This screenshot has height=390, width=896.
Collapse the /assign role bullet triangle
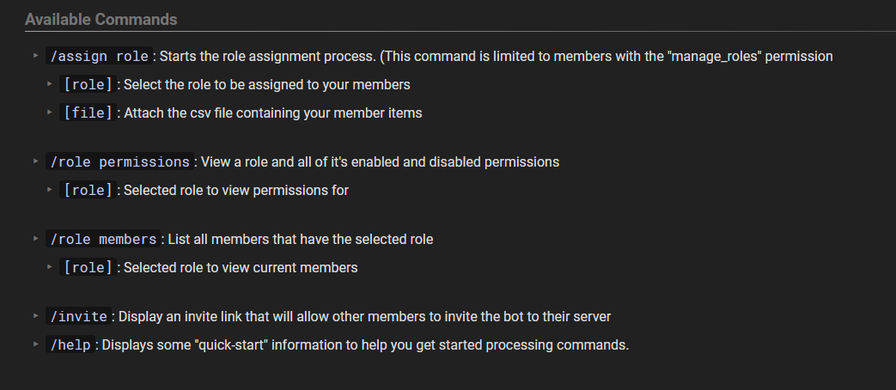[x=35, y=55]
